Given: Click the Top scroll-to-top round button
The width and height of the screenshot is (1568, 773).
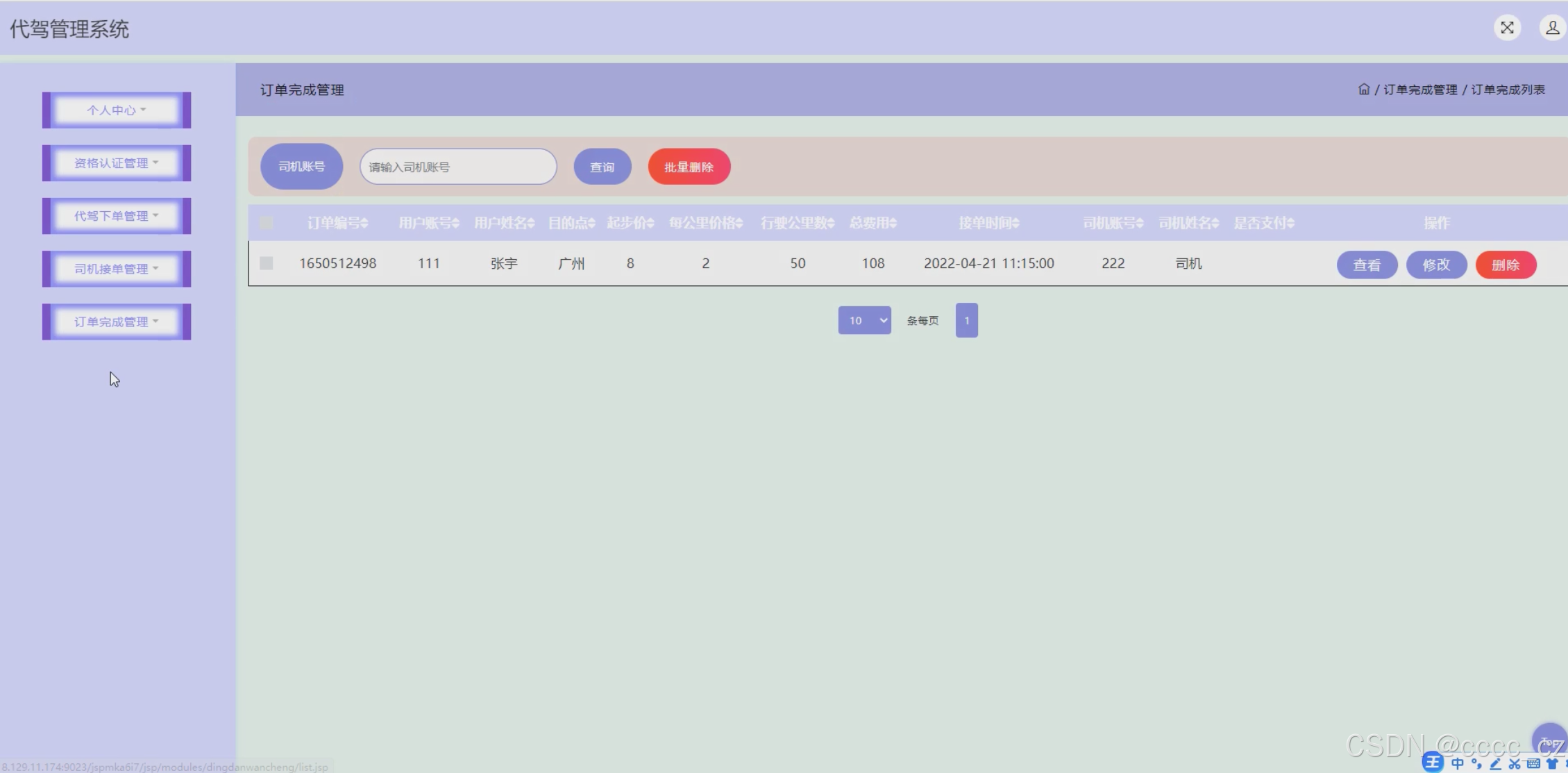Looking at the screenshot, I should tap(1549, 740).
